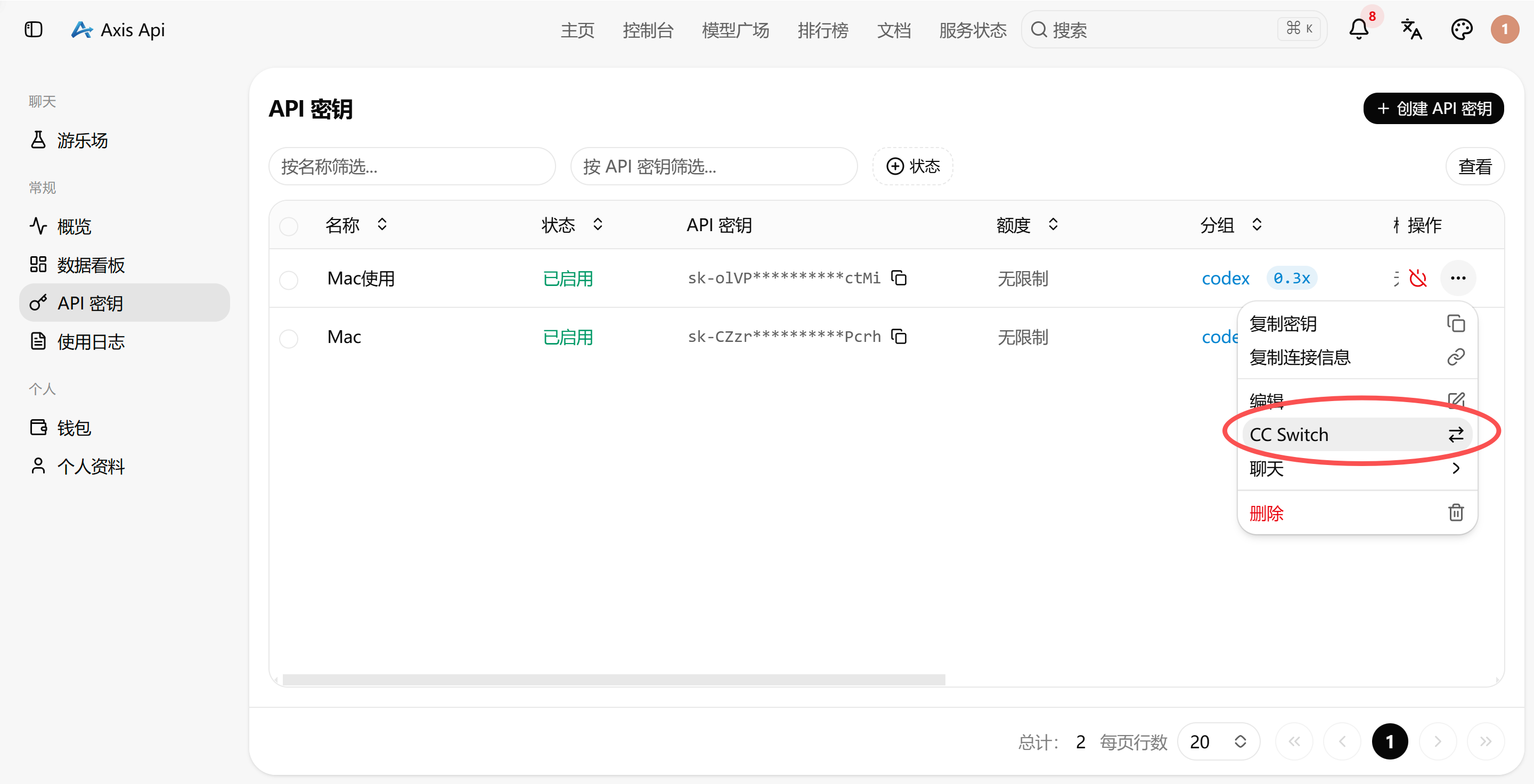
Task: Open 排行榜 in the top navigation
Action: tap(823, 30)
